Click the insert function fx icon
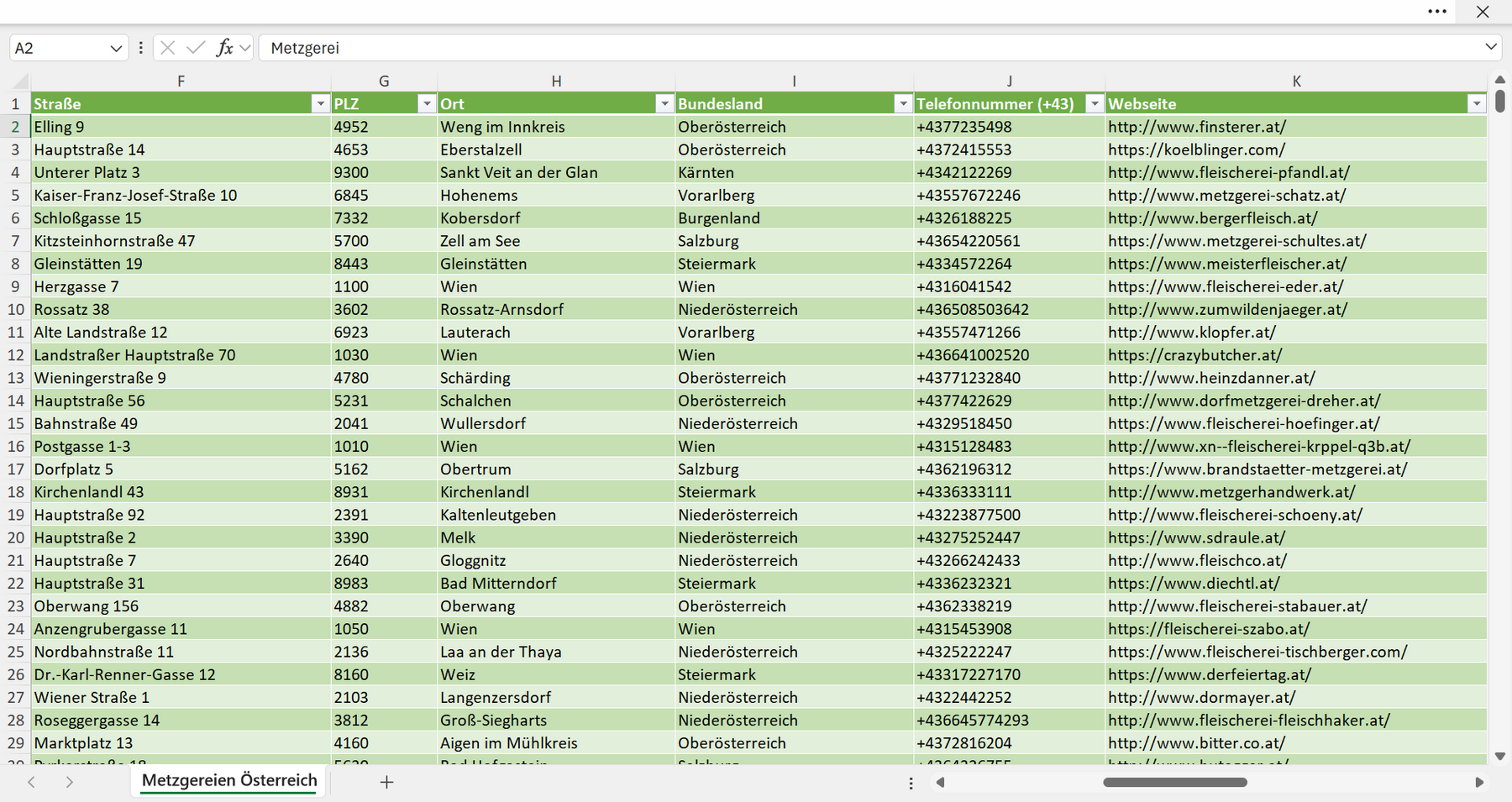Image resolution: width=1512 pixels, height=802 pixels. (x=224, y=48)
